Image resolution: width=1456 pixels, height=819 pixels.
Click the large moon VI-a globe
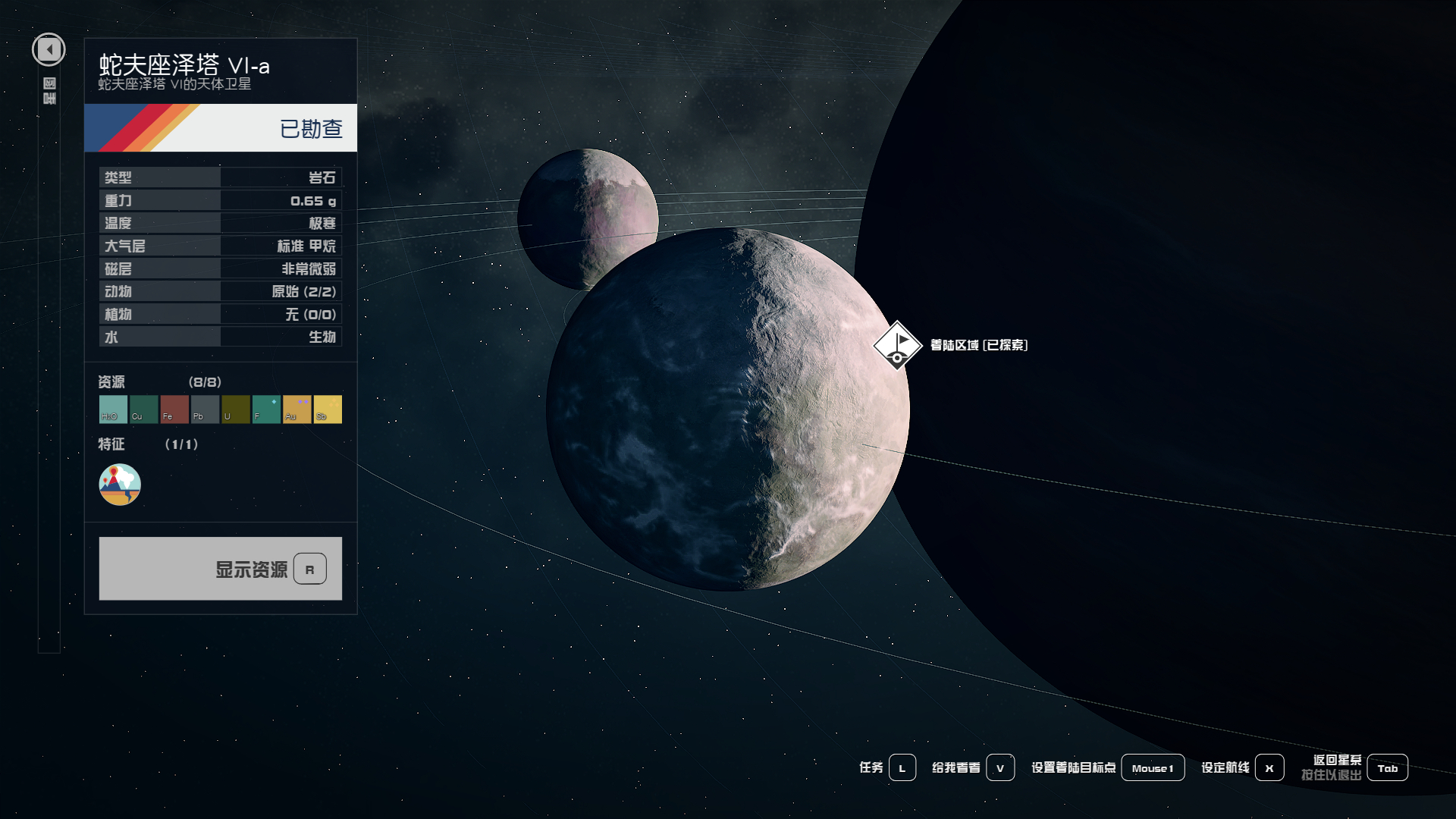coord(728,409)
